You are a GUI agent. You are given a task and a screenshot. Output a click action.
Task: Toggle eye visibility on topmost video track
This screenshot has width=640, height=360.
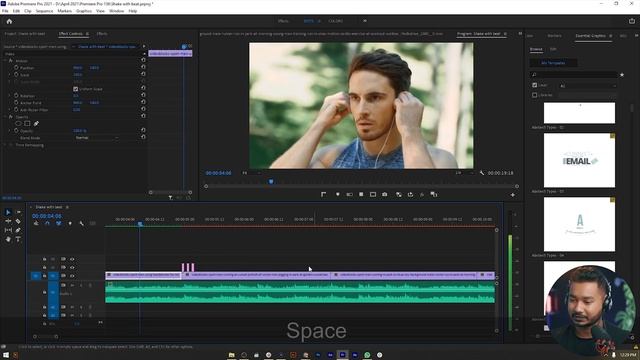(72, 259)
